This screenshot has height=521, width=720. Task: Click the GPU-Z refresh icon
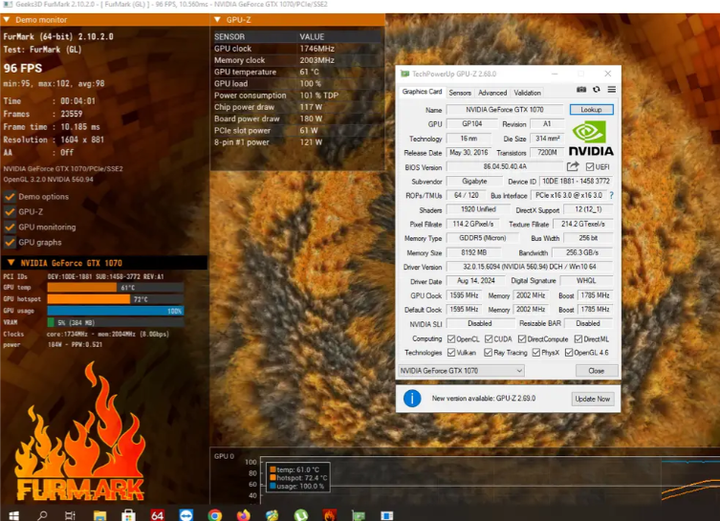click(x=596, y=90)
